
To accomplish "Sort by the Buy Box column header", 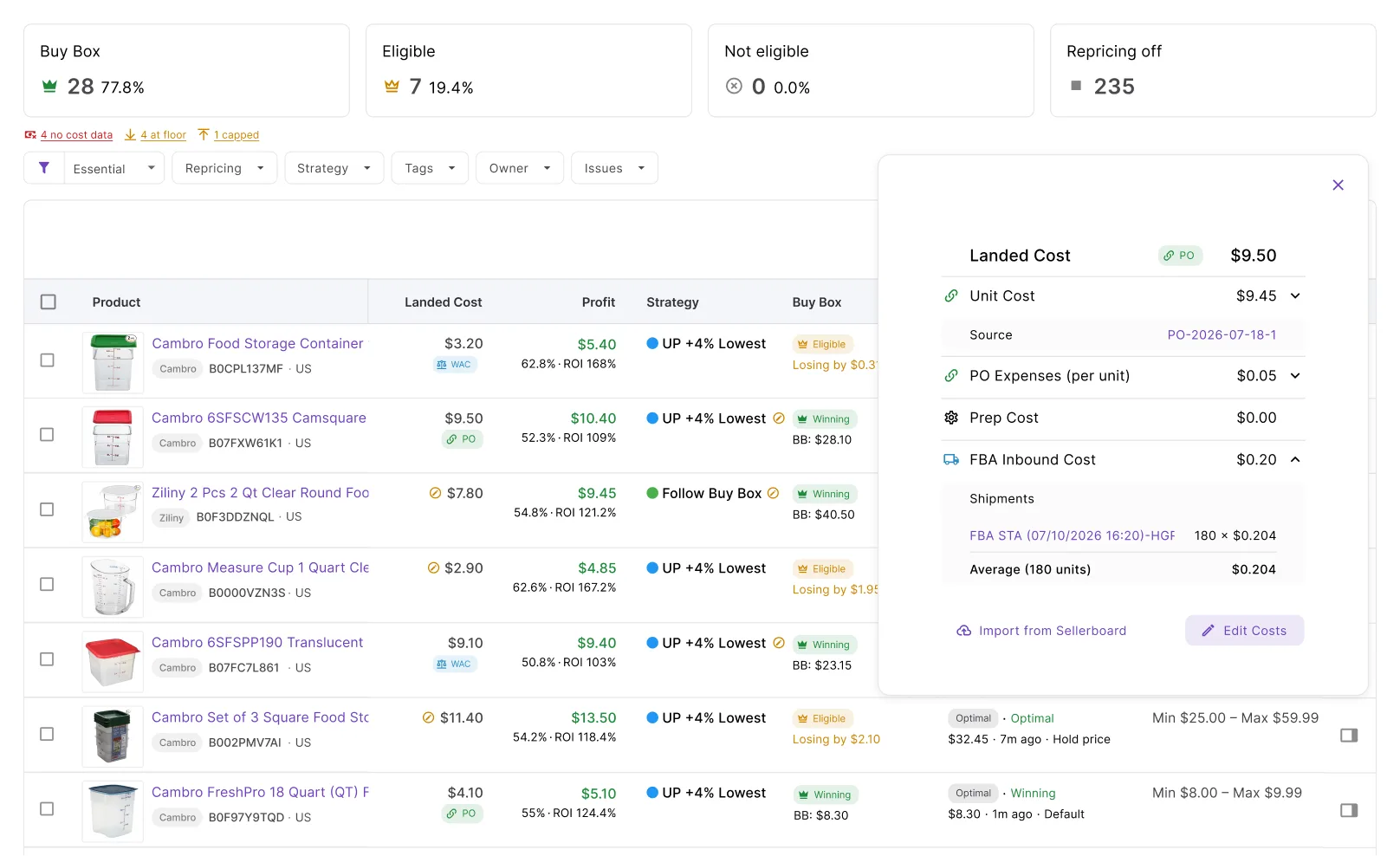I will 817,302.
